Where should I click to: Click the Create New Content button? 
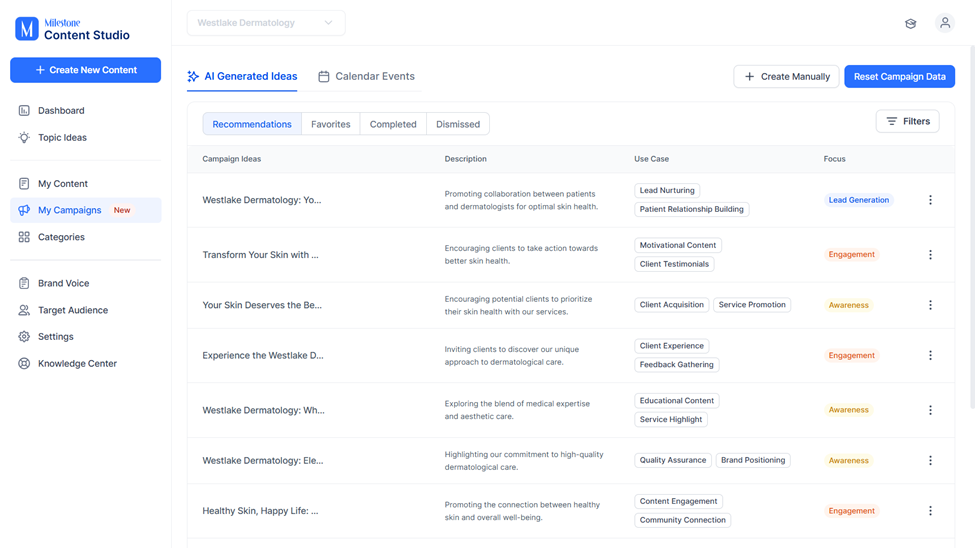(85, 70)
